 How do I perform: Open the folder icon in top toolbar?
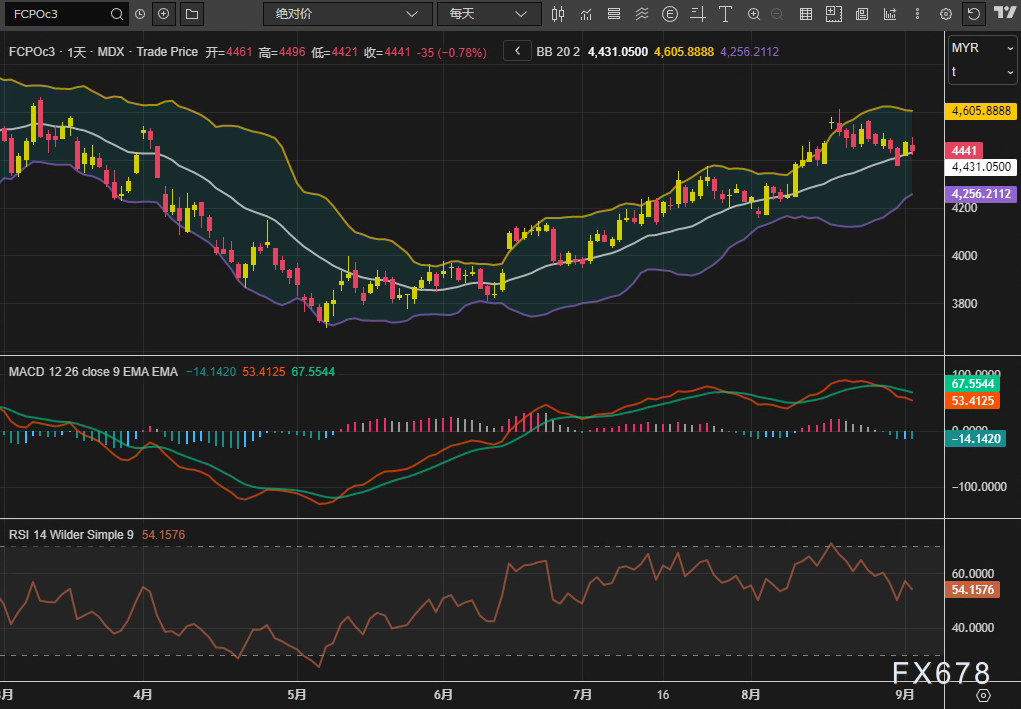[191, 14]
